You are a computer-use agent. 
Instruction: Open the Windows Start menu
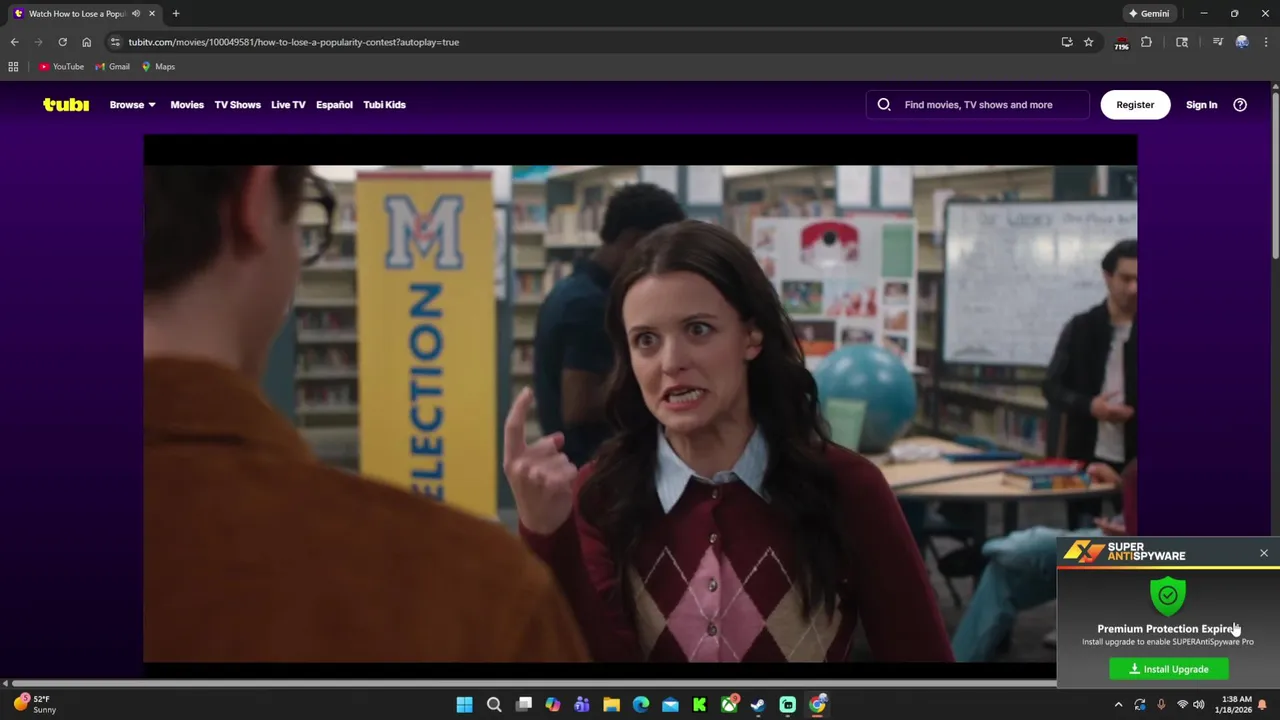(x=465, y=705)
